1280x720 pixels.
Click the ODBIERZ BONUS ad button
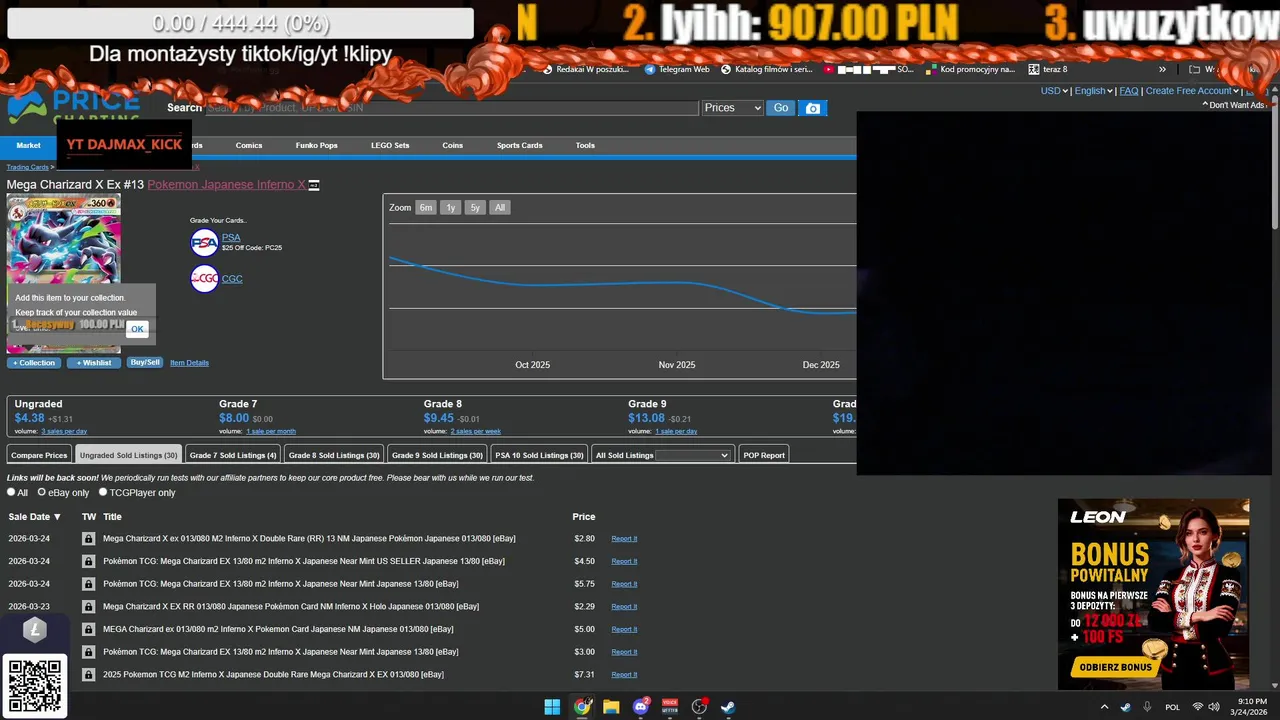(x=1115, y=667)
